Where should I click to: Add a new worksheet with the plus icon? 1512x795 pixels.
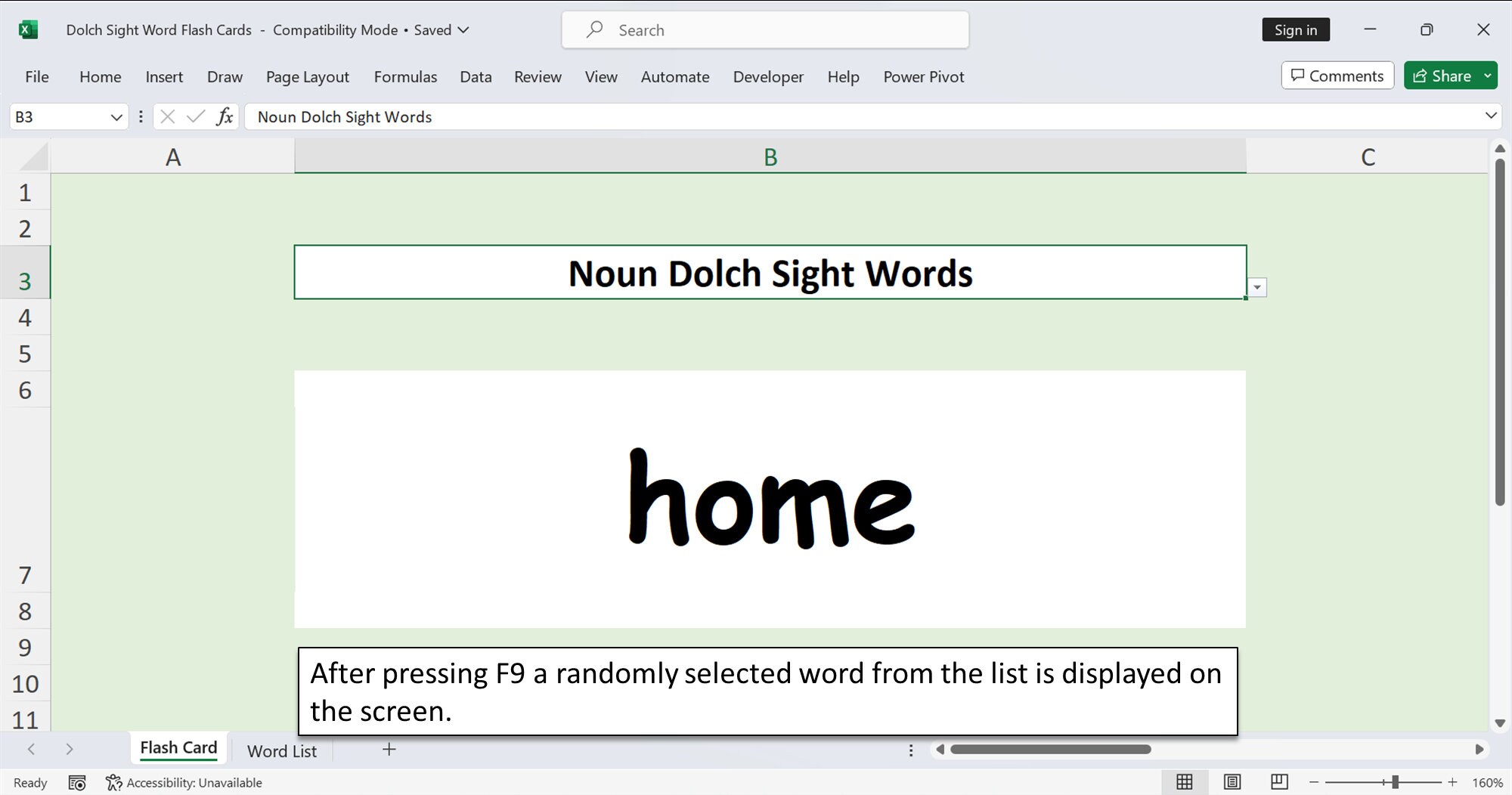point(389,749)
